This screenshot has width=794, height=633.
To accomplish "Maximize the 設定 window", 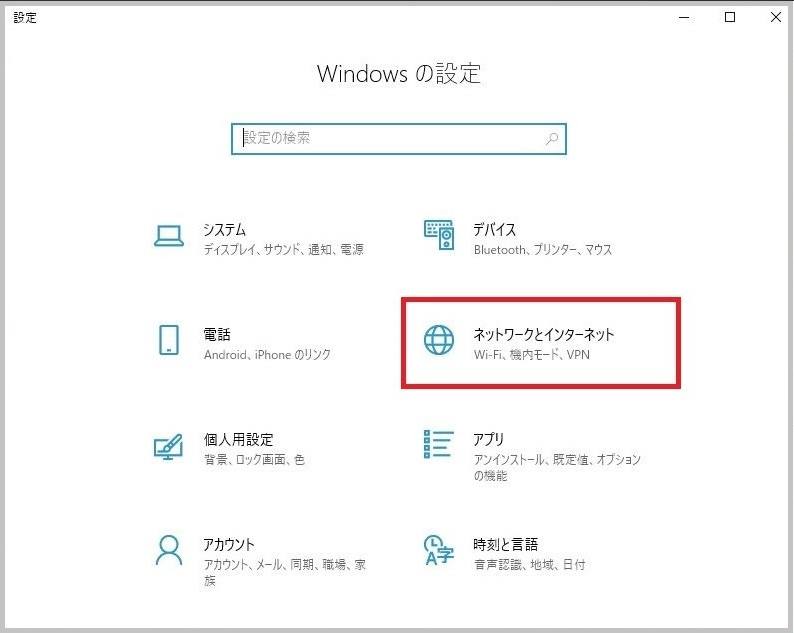I will tap(730, 17).
